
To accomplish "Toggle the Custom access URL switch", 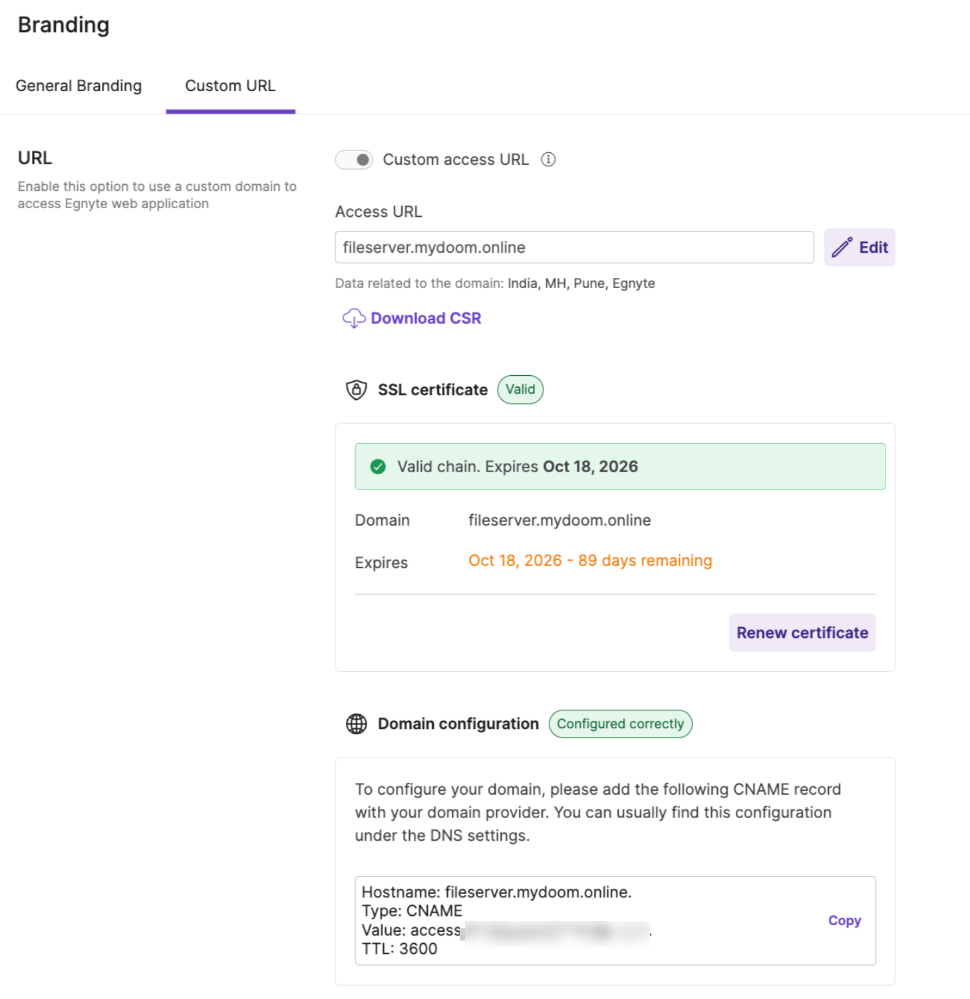I will coord(354,159).
